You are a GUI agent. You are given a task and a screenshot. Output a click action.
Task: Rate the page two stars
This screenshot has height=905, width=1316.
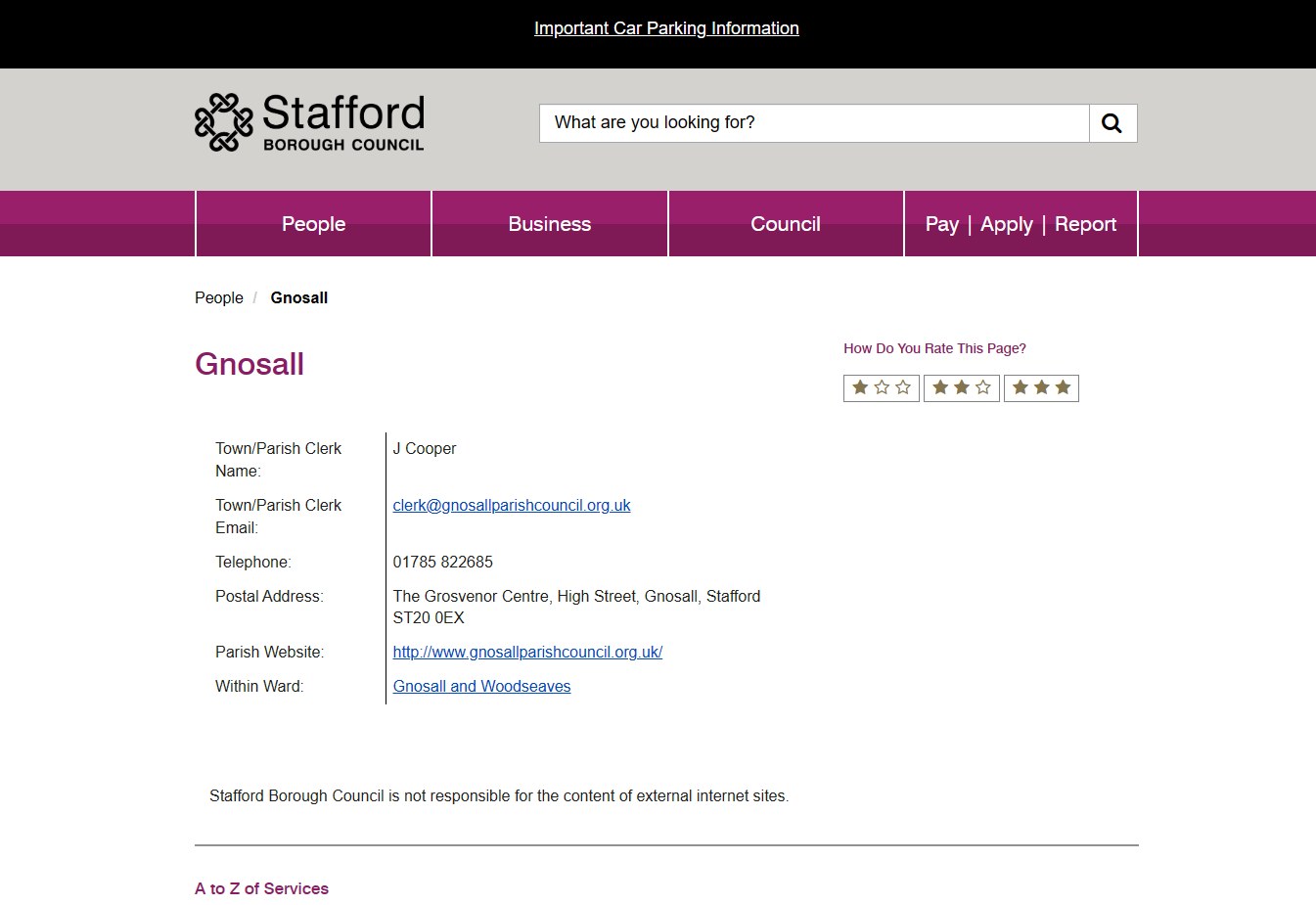coord(961,387)
